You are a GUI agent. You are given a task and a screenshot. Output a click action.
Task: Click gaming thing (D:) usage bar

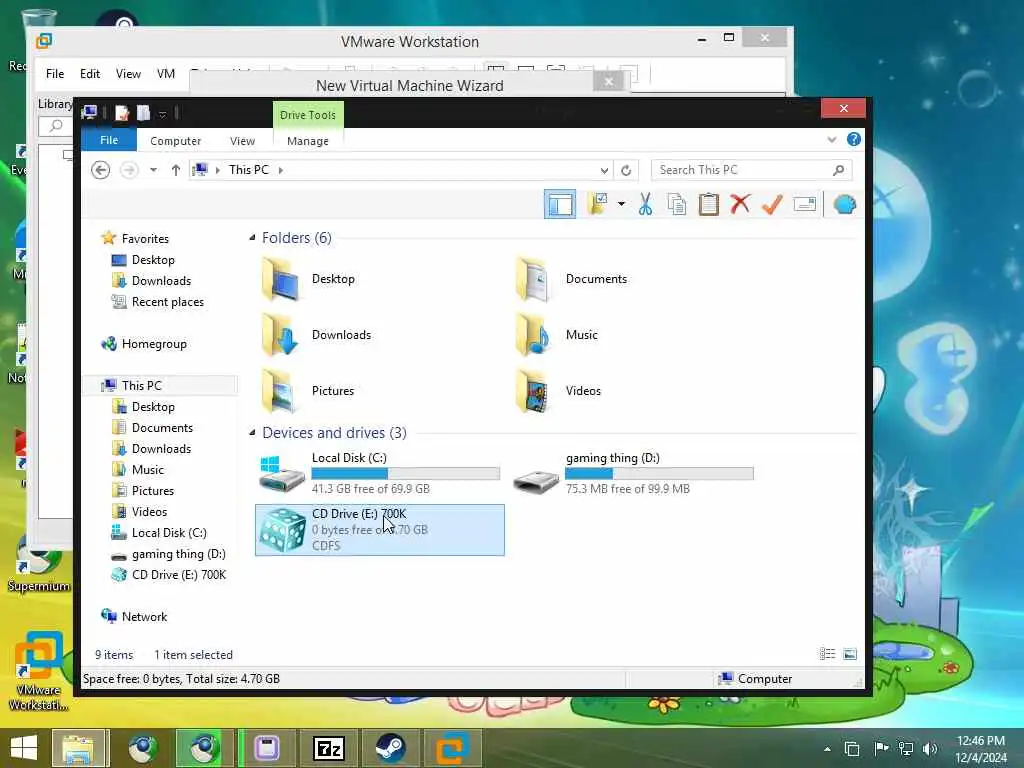coord(659,473)
